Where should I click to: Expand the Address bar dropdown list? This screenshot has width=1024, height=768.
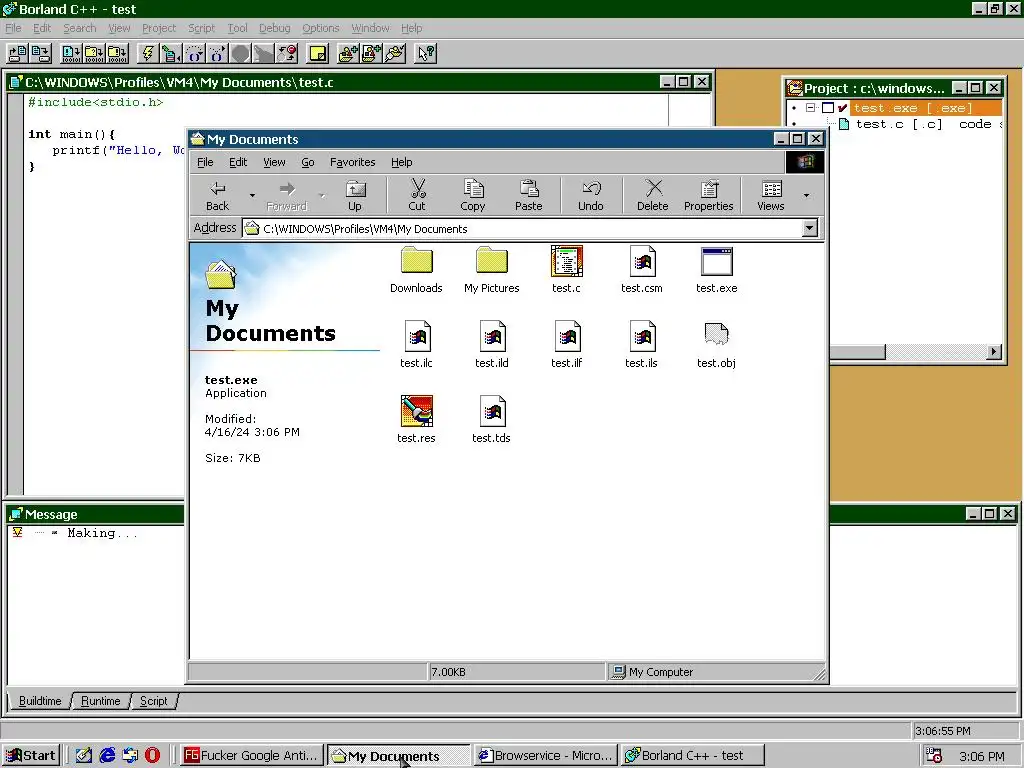[809, 228]
